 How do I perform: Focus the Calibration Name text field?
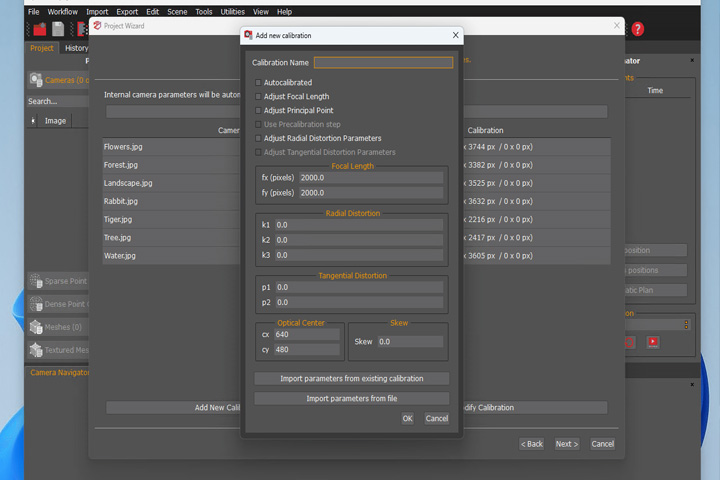[383, 62]
